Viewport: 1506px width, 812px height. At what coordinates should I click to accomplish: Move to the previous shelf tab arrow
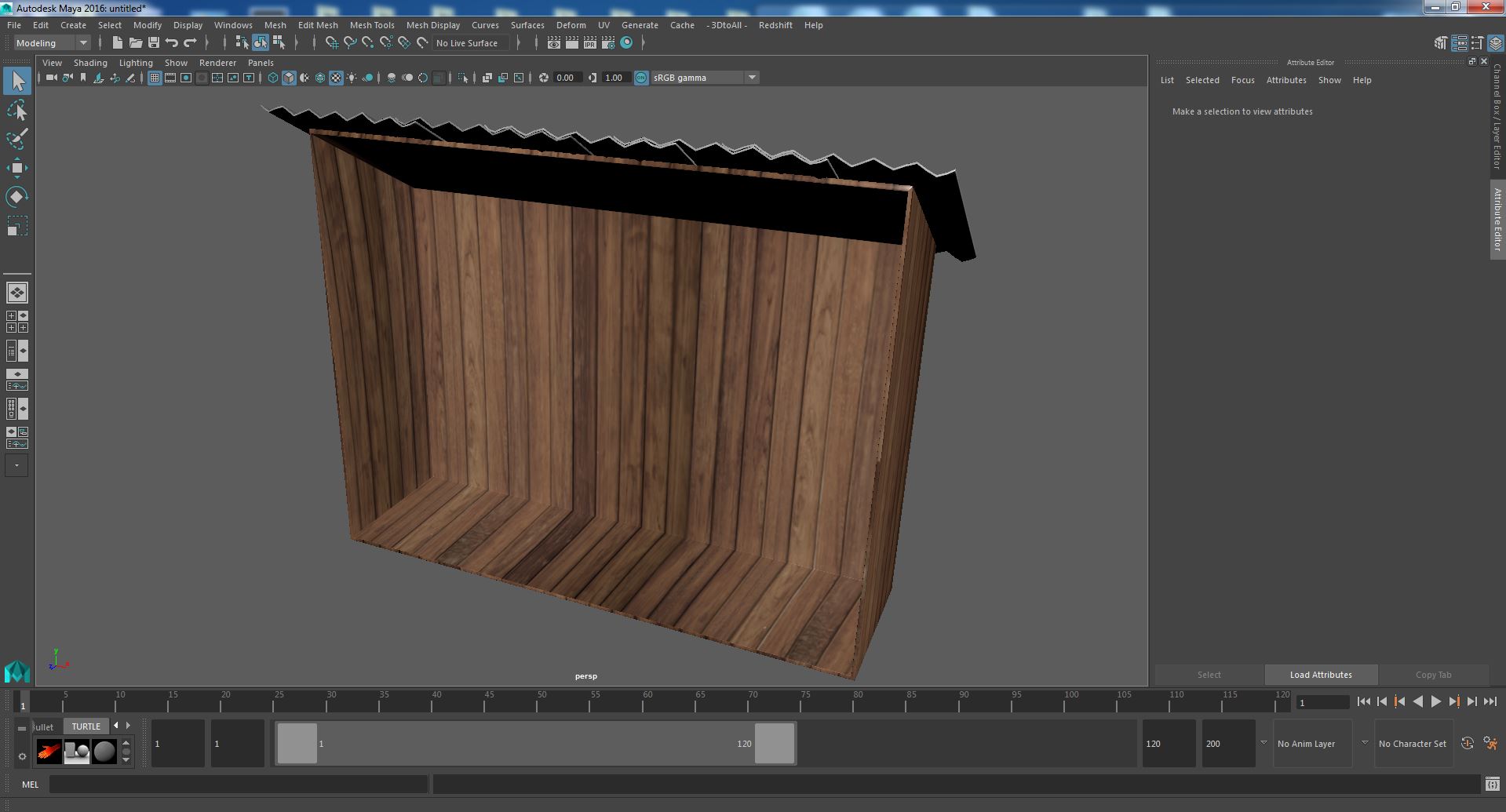pyautogui.click(x=116, y=726)
